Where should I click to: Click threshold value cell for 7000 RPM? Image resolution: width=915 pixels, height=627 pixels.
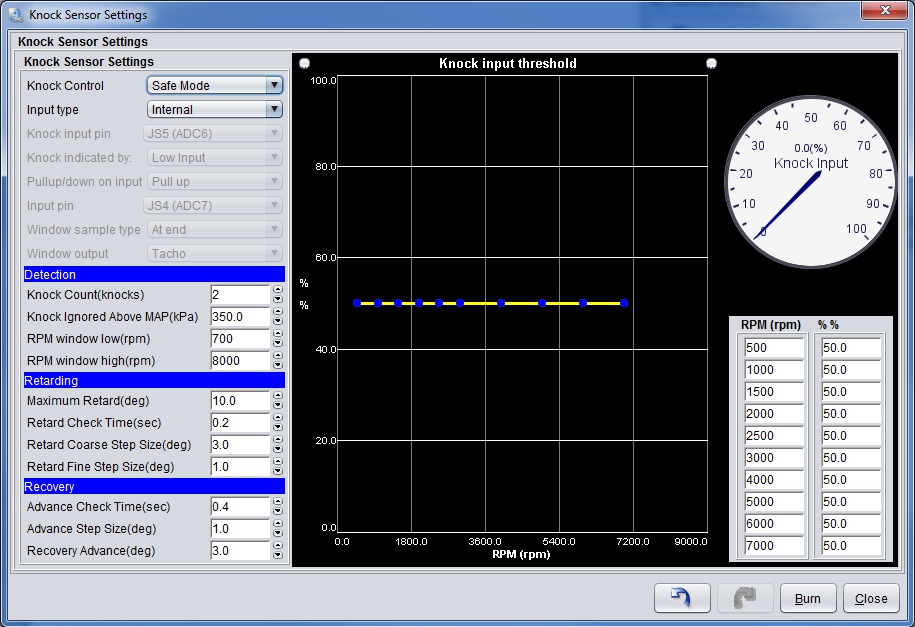pyautogui.click(x=850, y=546)
